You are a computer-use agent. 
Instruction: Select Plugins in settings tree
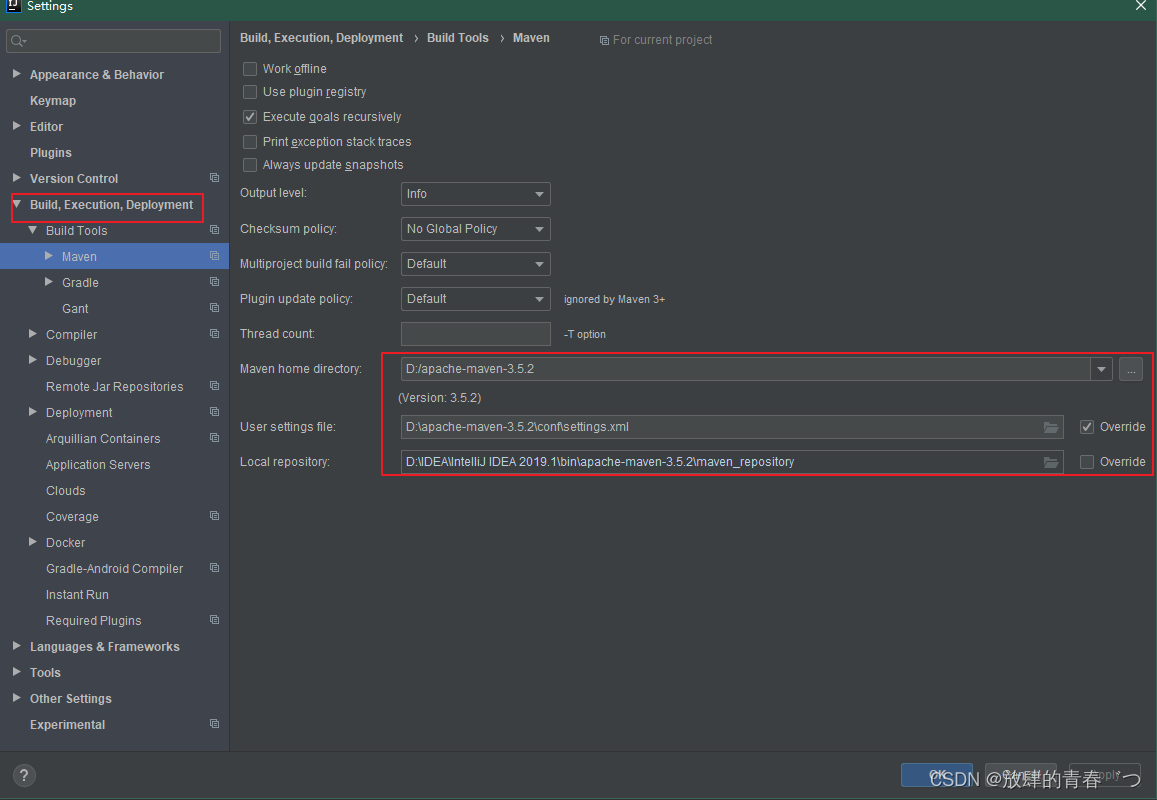[51, 153]
